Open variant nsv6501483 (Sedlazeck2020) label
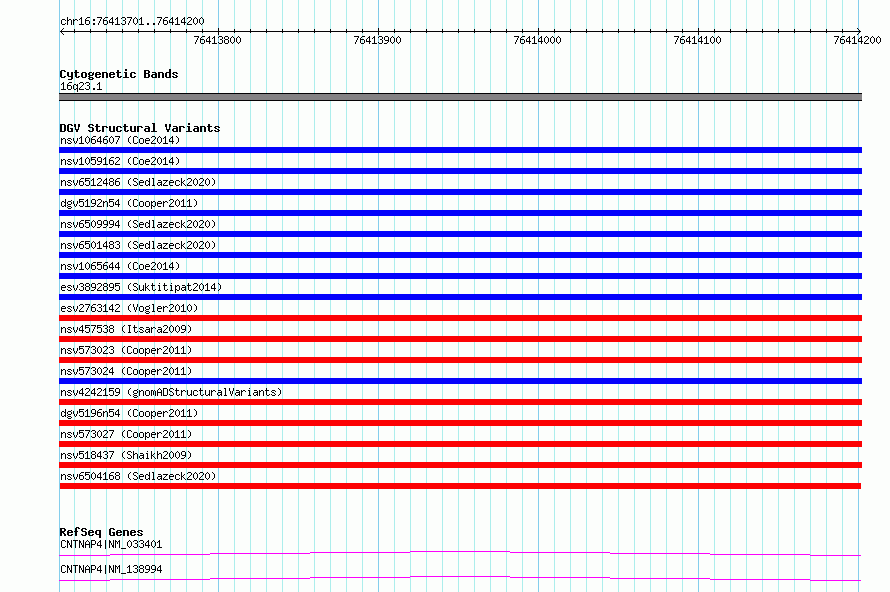Screen dimensions: 890x592 pyautogui.click(x=138, y=245)
